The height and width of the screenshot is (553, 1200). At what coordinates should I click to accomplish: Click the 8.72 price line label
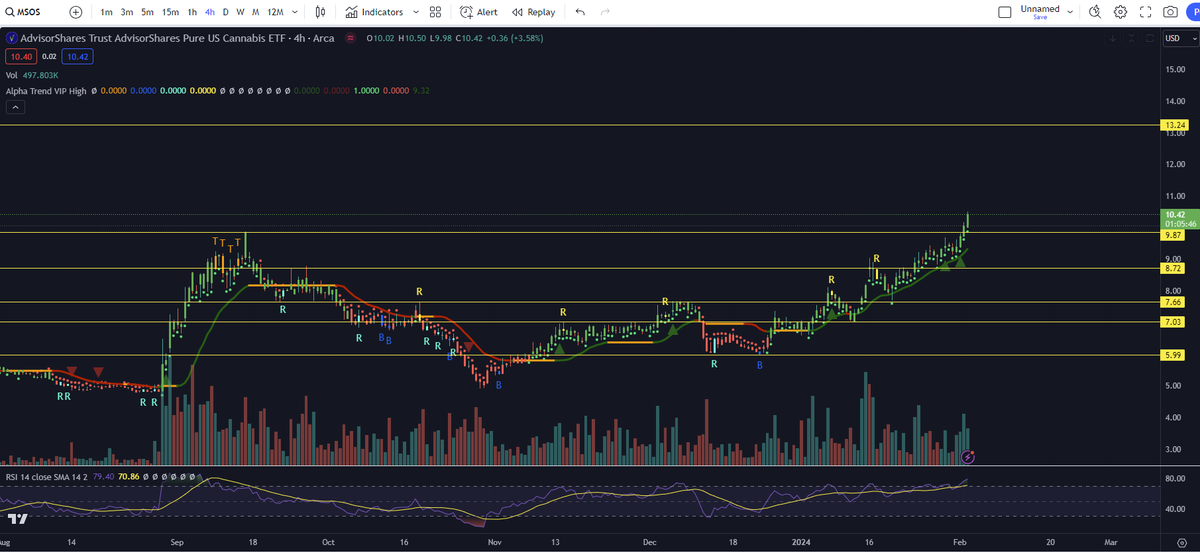(1174, 269)
